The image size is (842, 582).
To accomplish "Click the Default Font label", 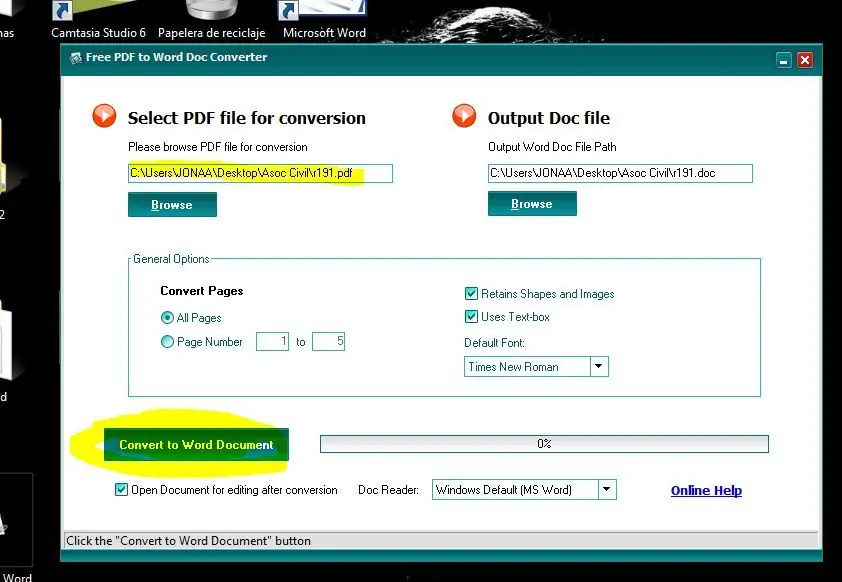I will point(494,343).
